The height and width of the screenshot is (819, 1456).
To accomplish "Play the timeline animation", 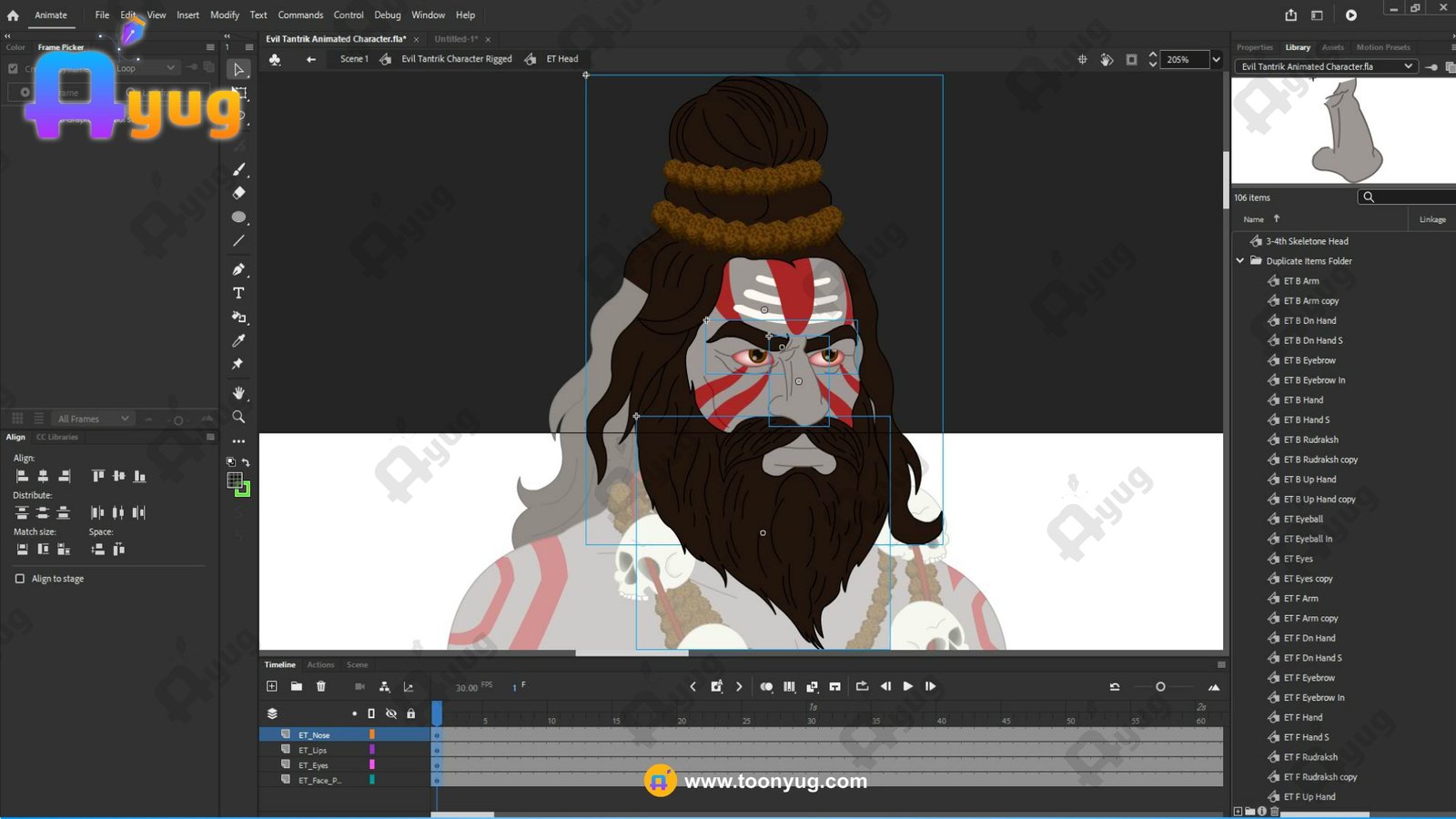I will (x=907, y=686).
